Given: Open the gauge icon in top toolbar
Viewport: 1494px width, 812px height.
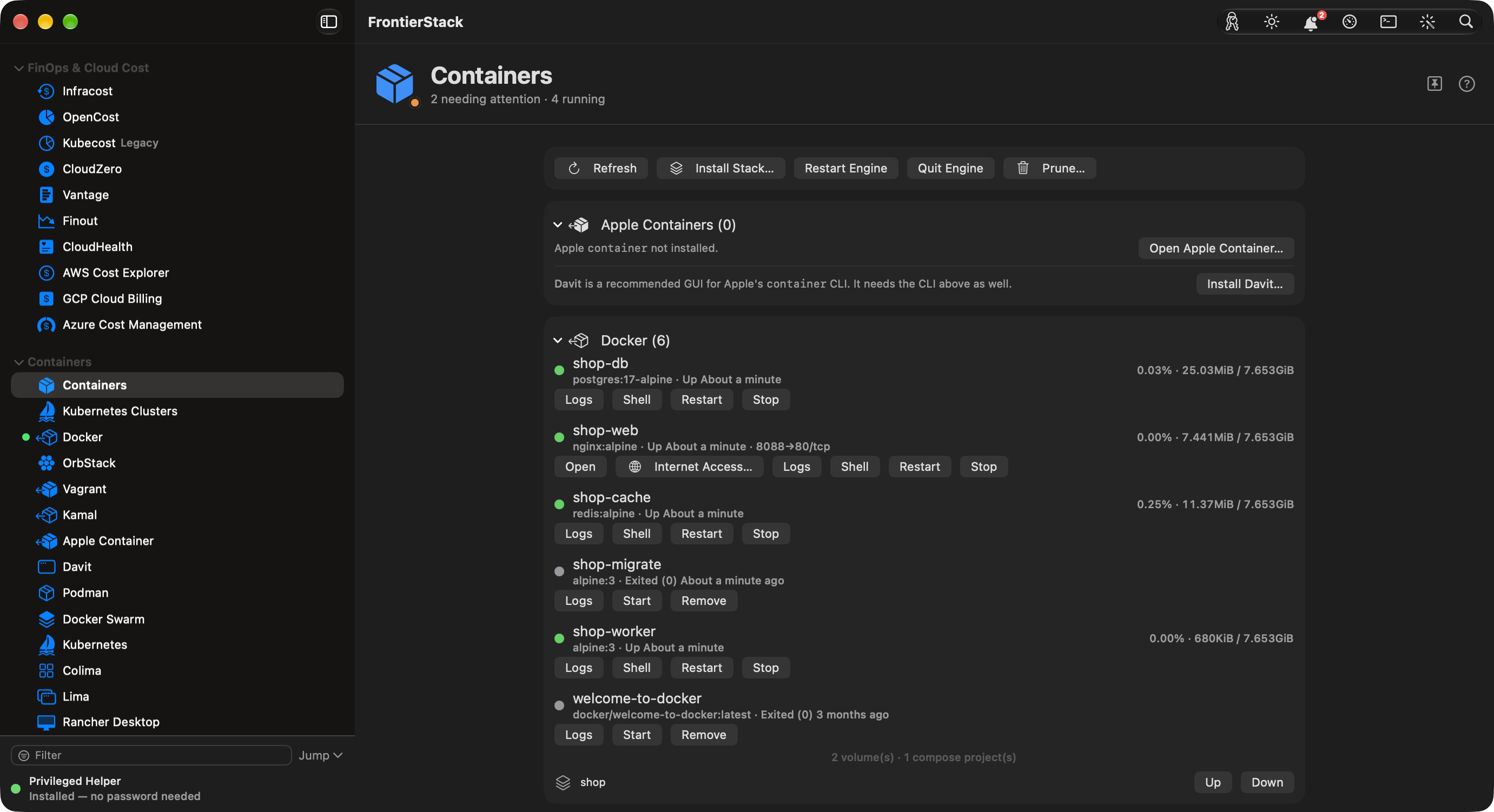Looking at the screenshot, I should 1350,22.
